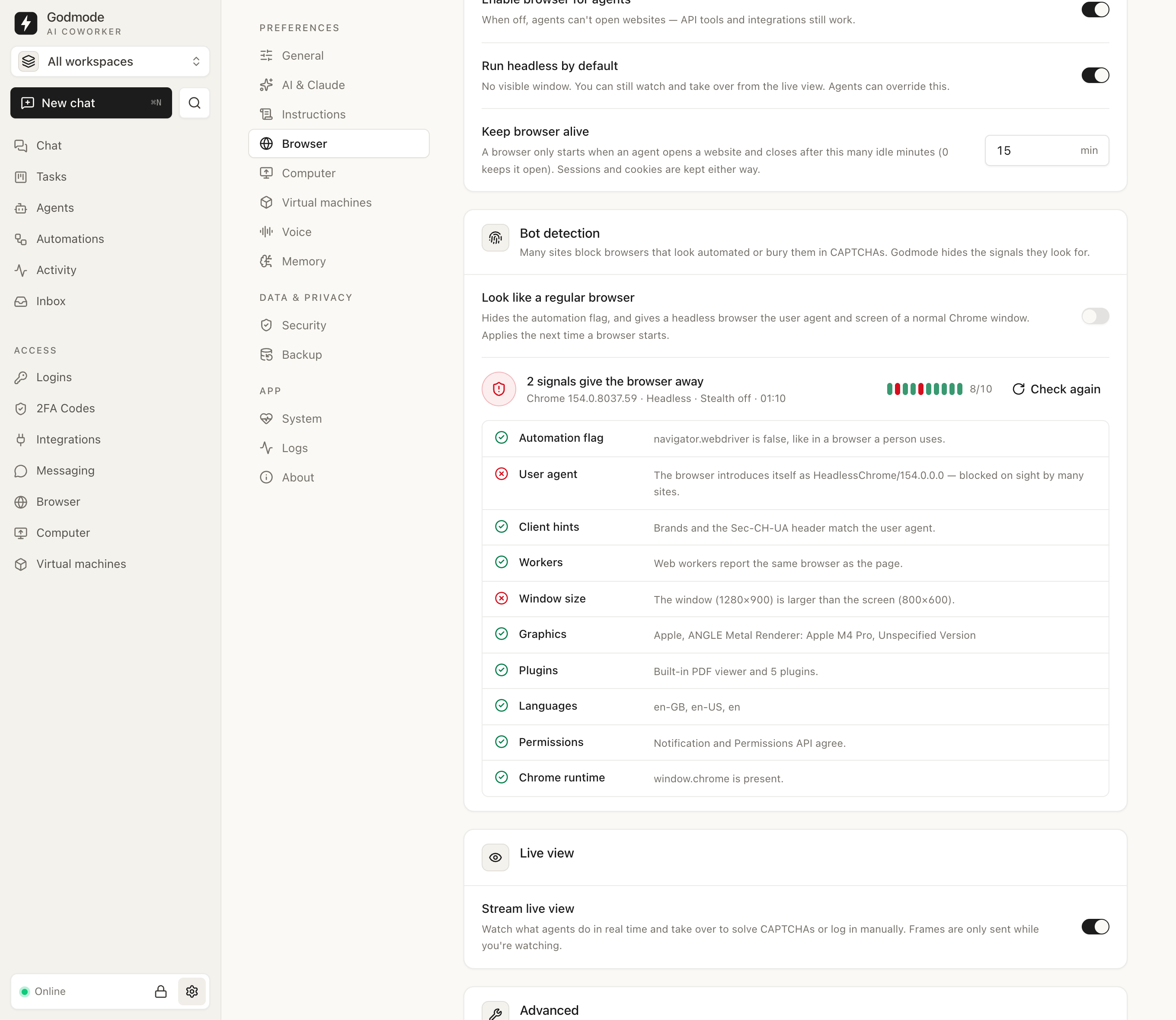The width and height of the screenshot is (1176, 1020).
Task: Click 'Chrome 154.0.8037.59 · Headless' status text
Action: [609, 398]
